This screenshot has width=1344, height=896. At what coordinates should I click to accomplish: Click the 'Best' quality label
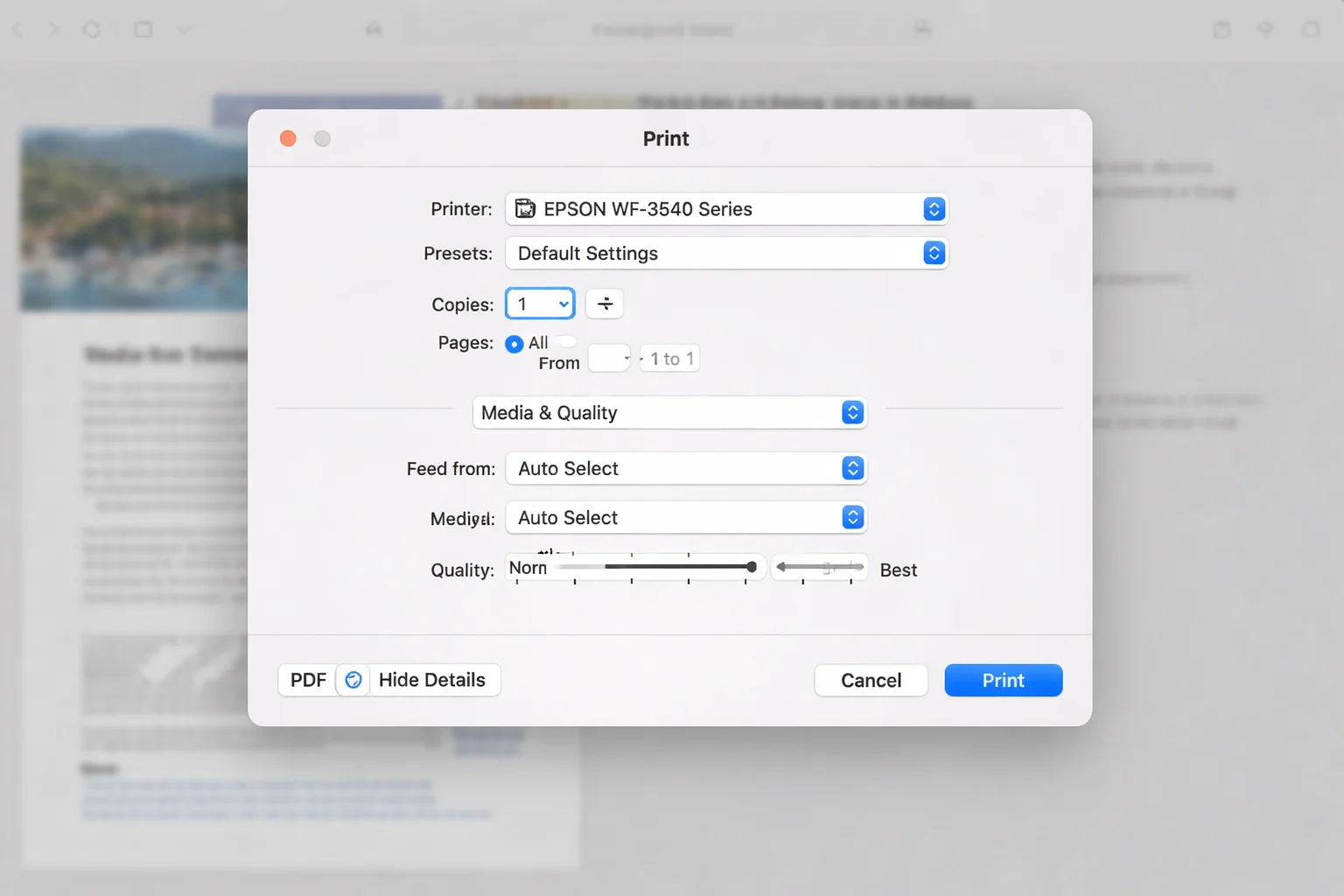[x=899, y=570]
